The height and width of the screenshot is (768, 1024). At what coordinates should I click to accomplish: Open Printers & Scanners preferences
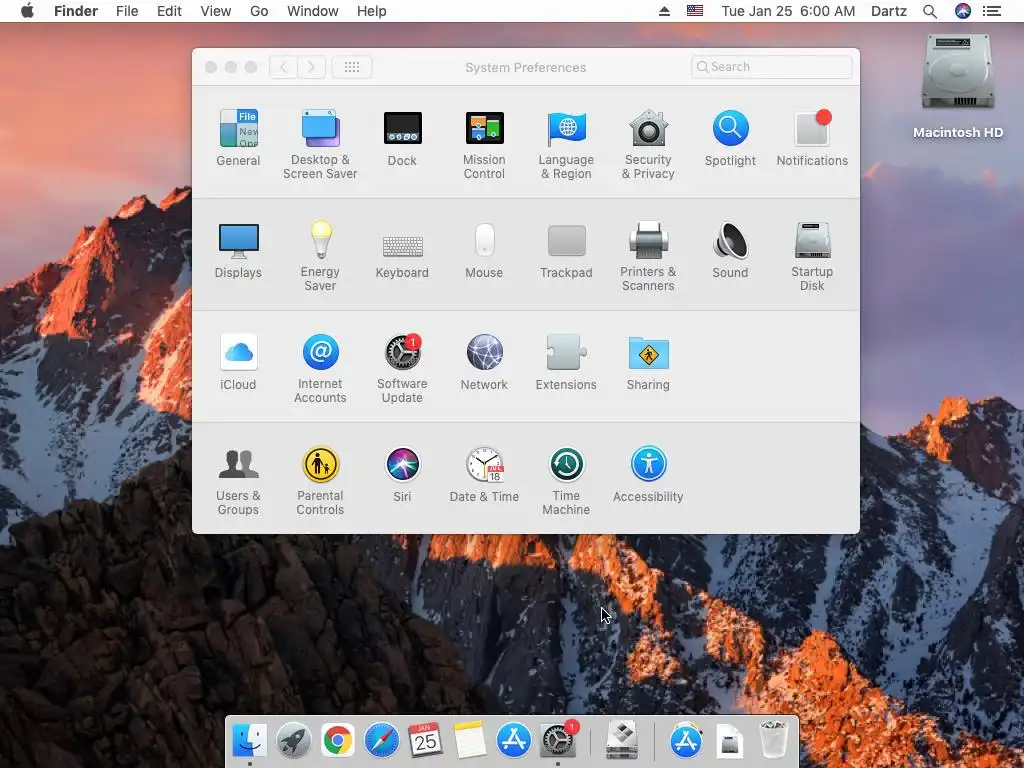648,257
